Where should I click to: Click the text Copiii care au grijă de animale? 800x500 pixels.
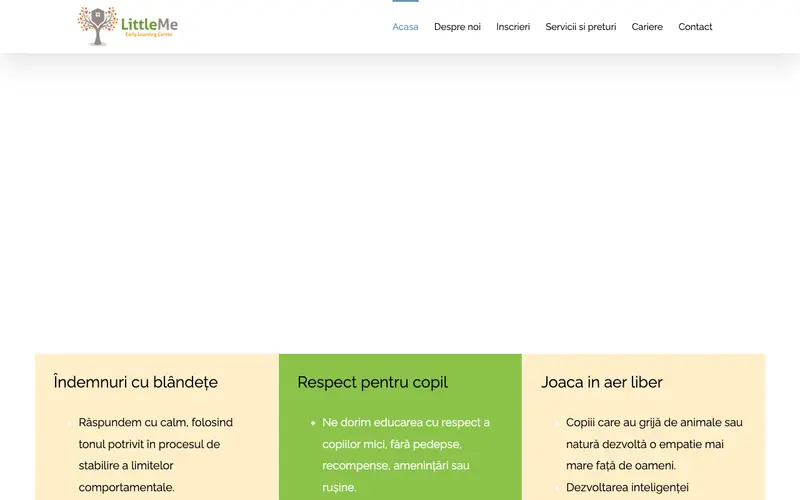point(654,444)
